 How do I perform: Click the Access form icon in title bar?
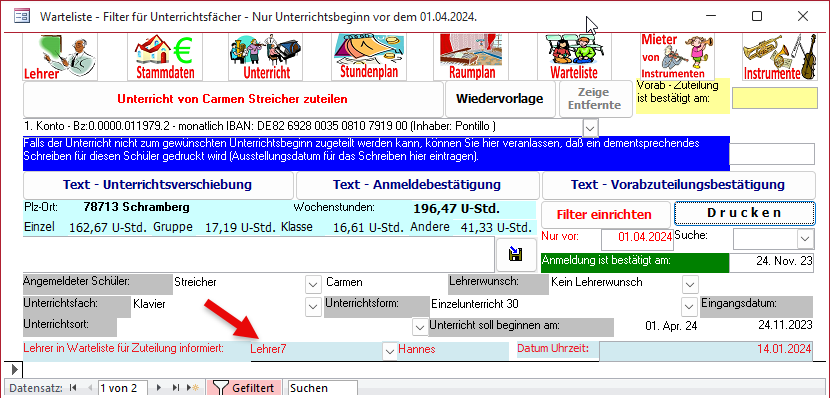(x=22, y=16)
